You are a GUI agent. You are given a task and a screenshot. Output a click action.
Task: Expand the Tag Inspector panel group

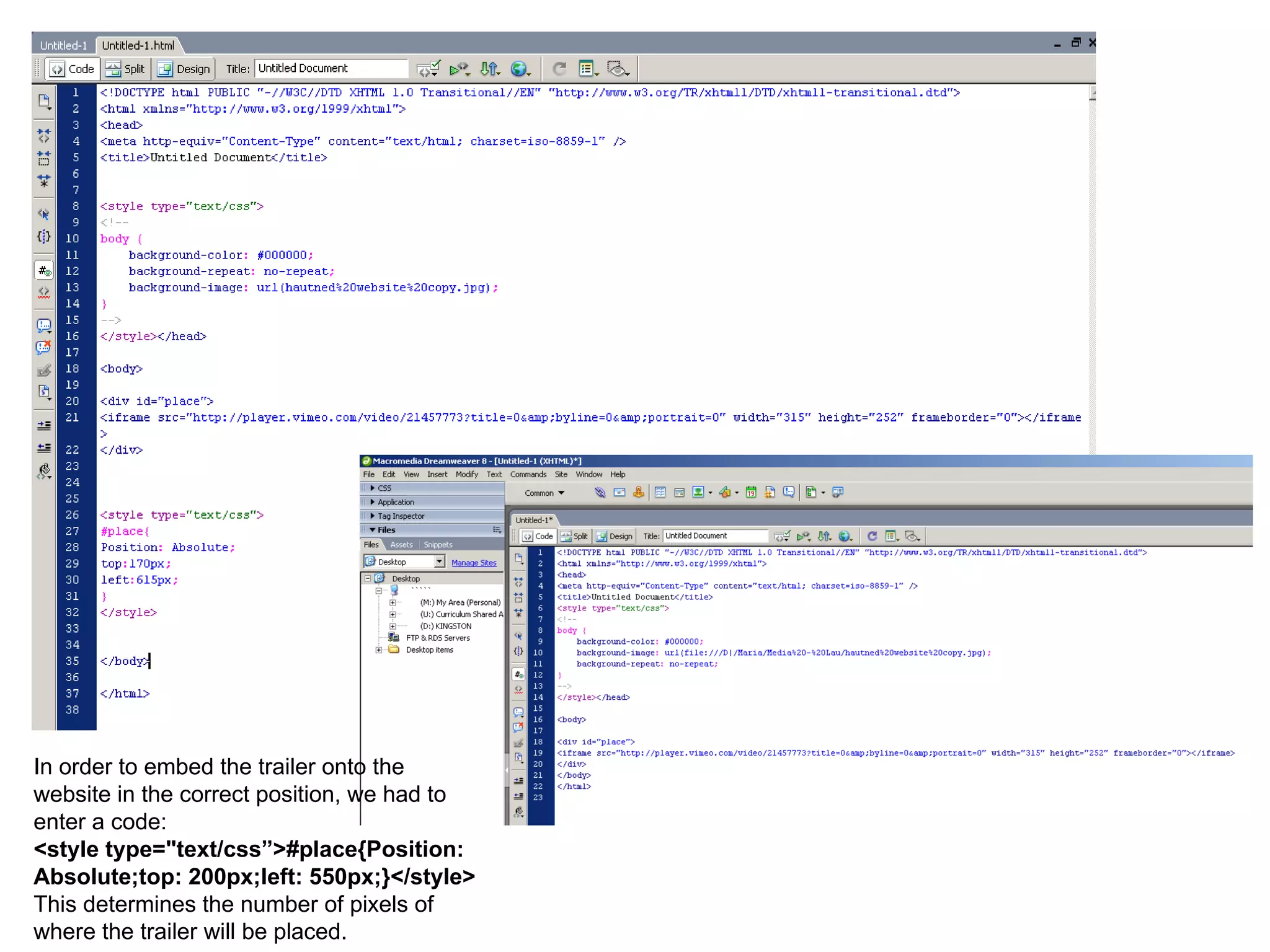point(373,516)
